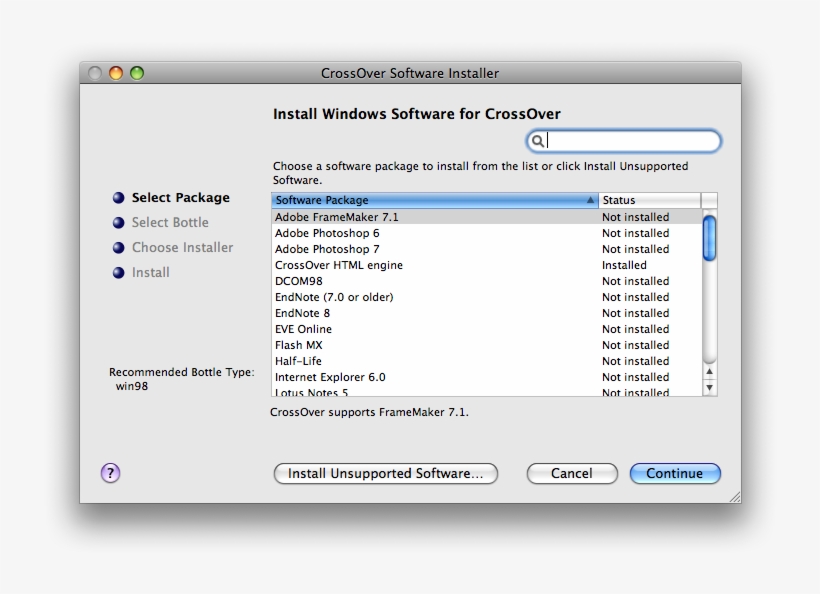
Task: Select the Lotus Notes 5 package
Action: 486,391
